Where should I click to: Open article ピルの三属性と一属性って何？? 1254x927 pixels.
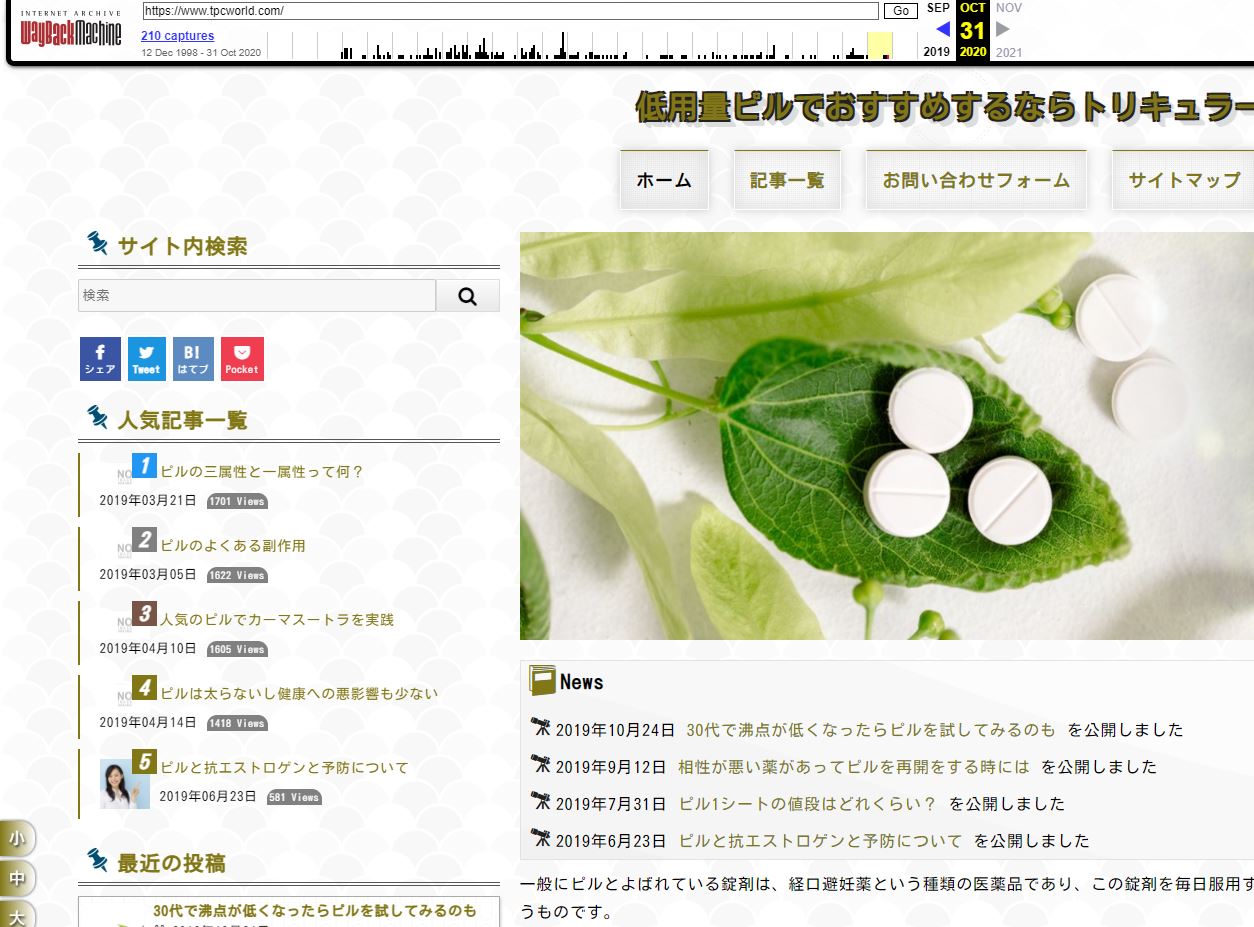click(262, 472)
